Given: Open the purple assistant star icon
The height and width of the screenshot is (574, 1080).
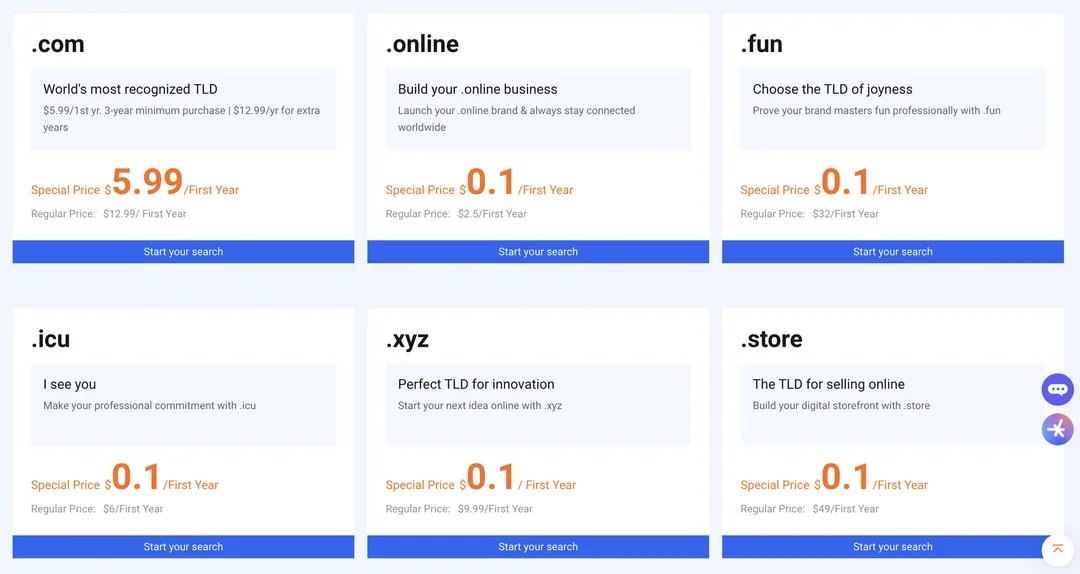Looking at the screenshot, I should pos(1057,430).
